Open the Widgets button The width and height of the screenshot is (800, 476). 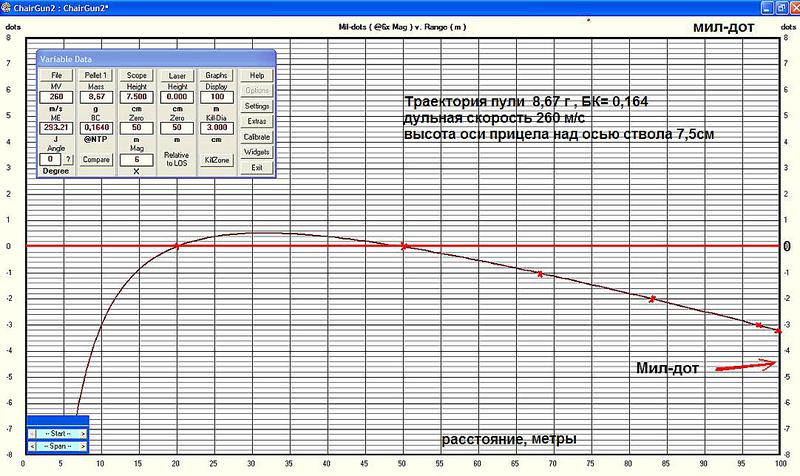point(257,152)
